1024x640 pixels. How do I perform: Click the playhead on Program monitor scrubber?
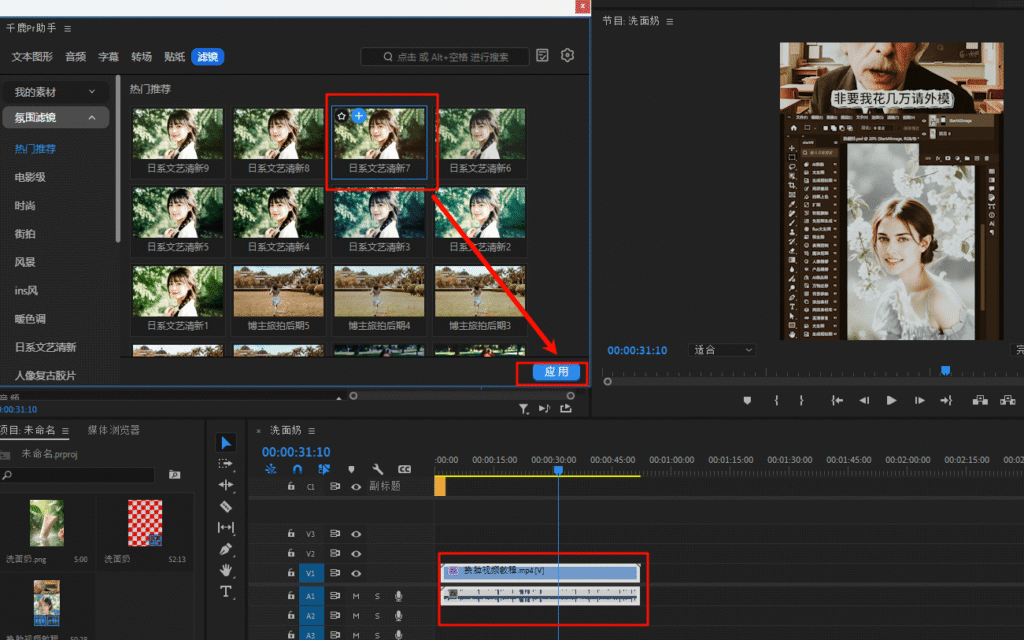point(945,371)
